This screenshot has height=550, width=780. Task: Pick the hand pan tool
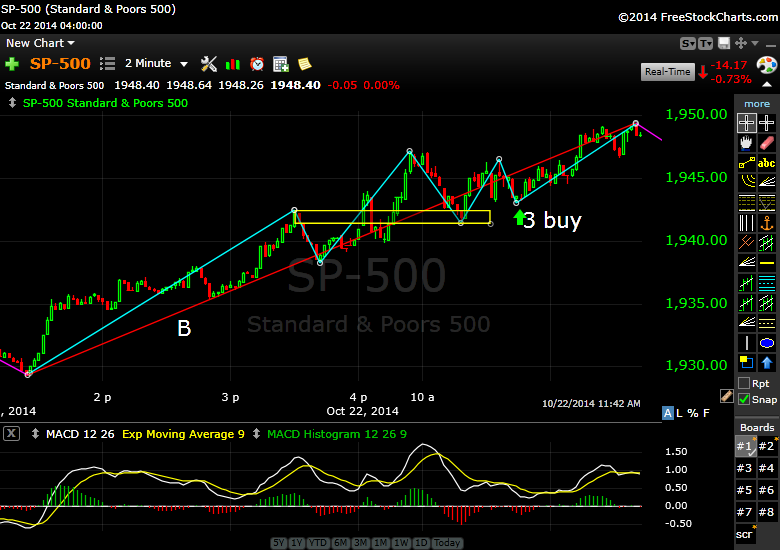tap(746, 143)
